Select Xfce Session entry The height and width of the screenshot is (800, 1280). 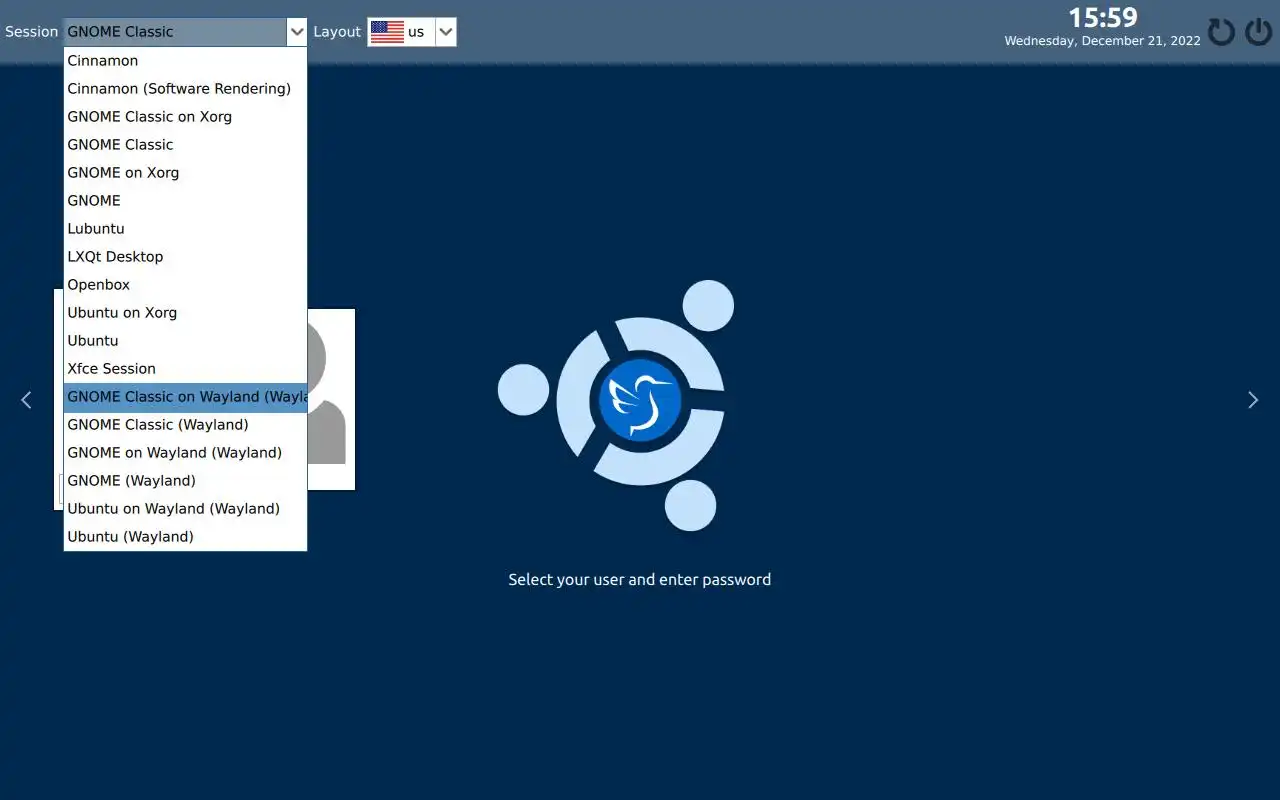coord(185,369)
